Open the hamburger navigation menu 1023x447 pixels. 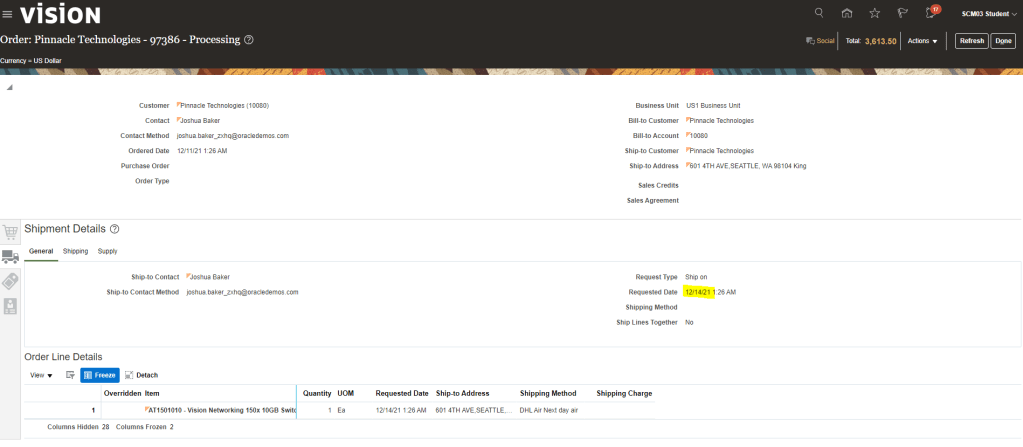[x=8, y=14]
